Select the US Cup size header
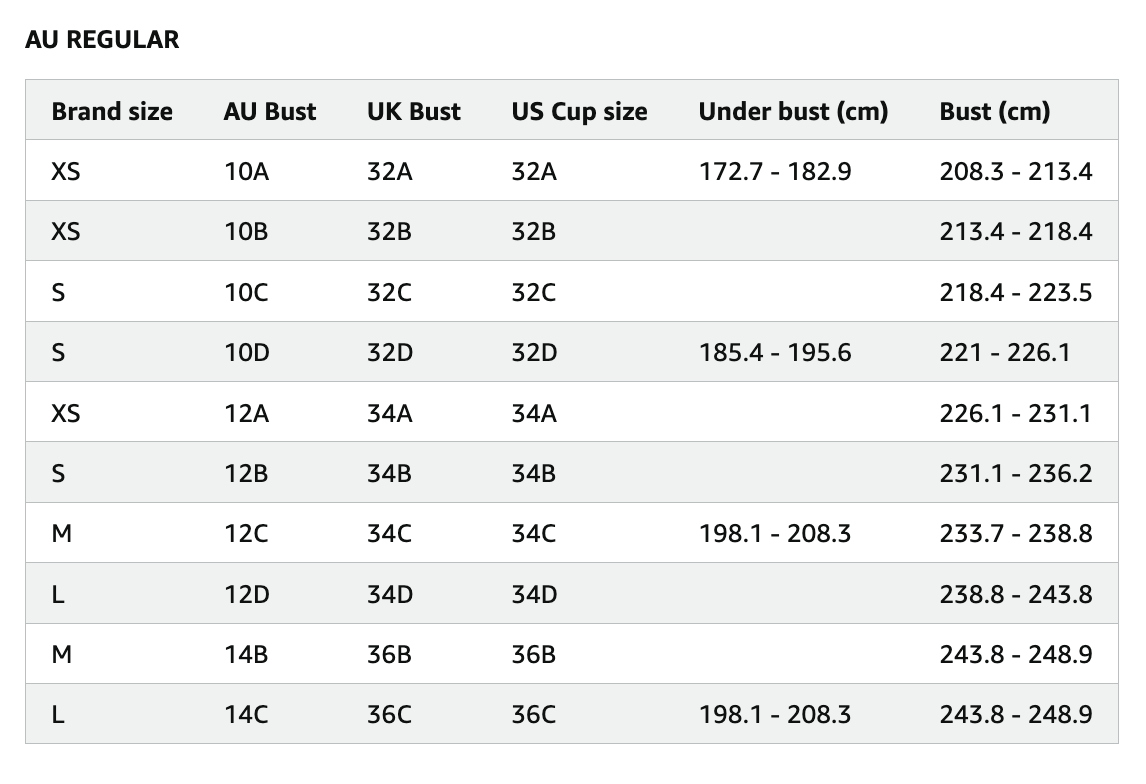This screenshot has height=784, width=1146. click(x=579, y=111)
